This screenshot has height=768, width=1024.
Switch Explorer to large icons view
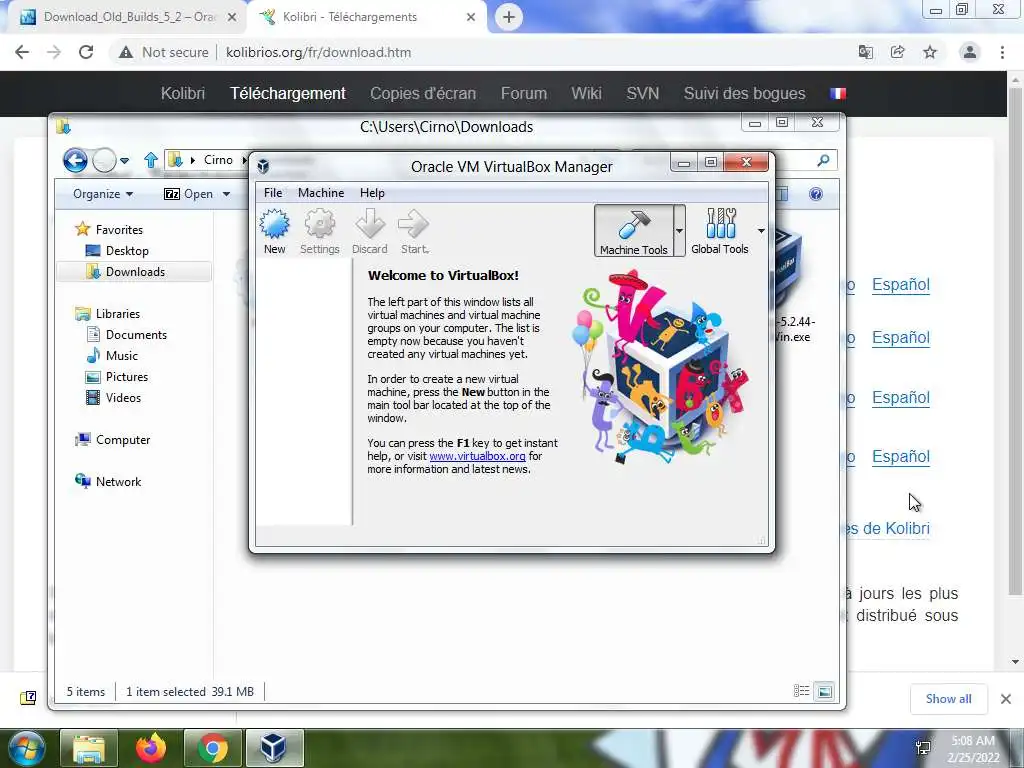pos(825,691)
